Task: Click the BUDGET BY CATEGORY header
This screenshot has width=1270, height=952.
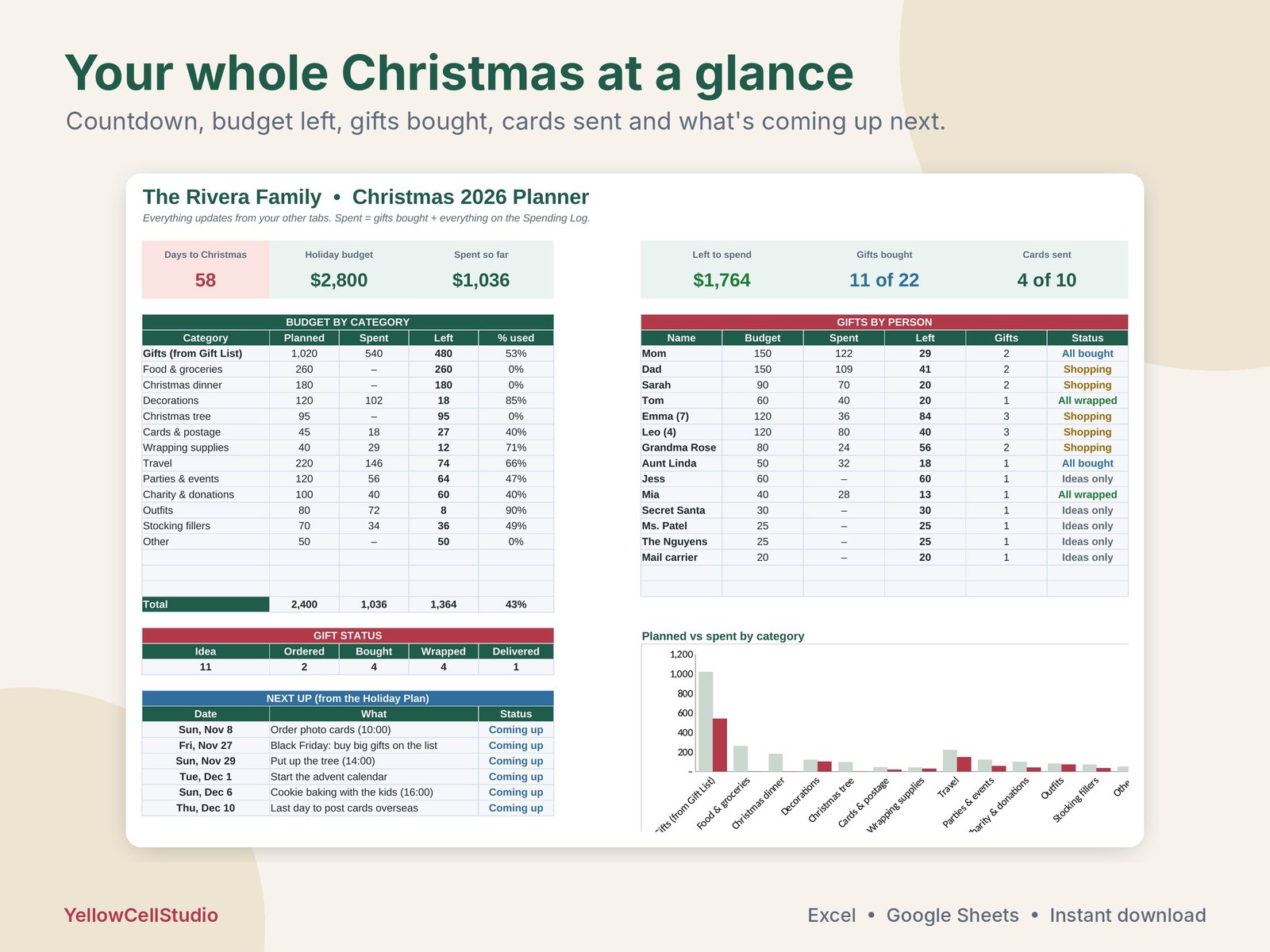Action: tap(348, 322)
